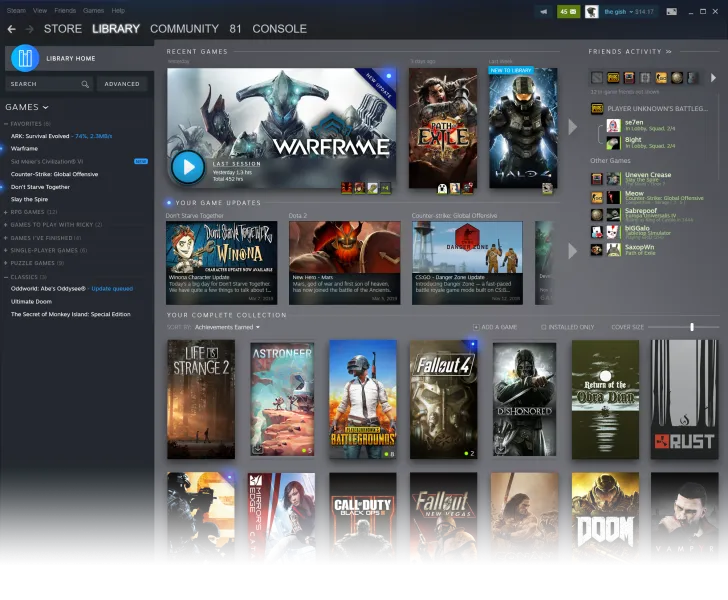Viewport: 728px width, 600px height.
Task: Open the Sort By Achievements Earned dropdown
Action: (228, 327)
